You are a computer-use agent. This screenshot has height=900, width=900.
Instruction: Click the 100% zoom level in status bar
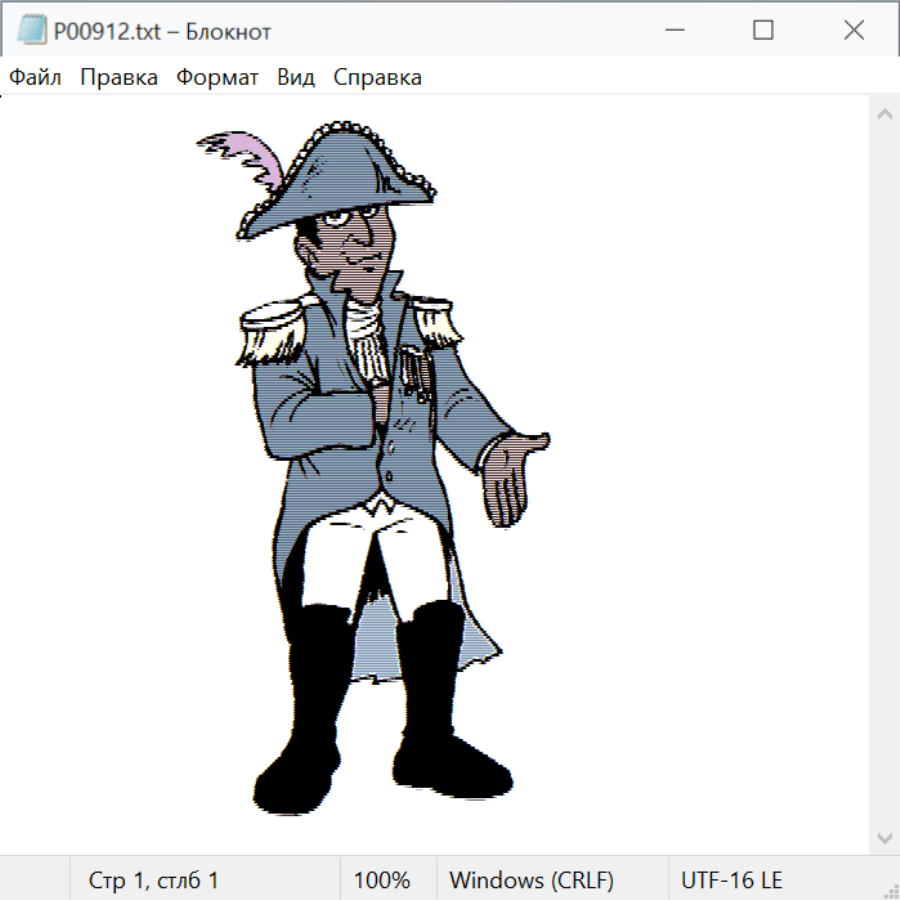tap(382, 881)
